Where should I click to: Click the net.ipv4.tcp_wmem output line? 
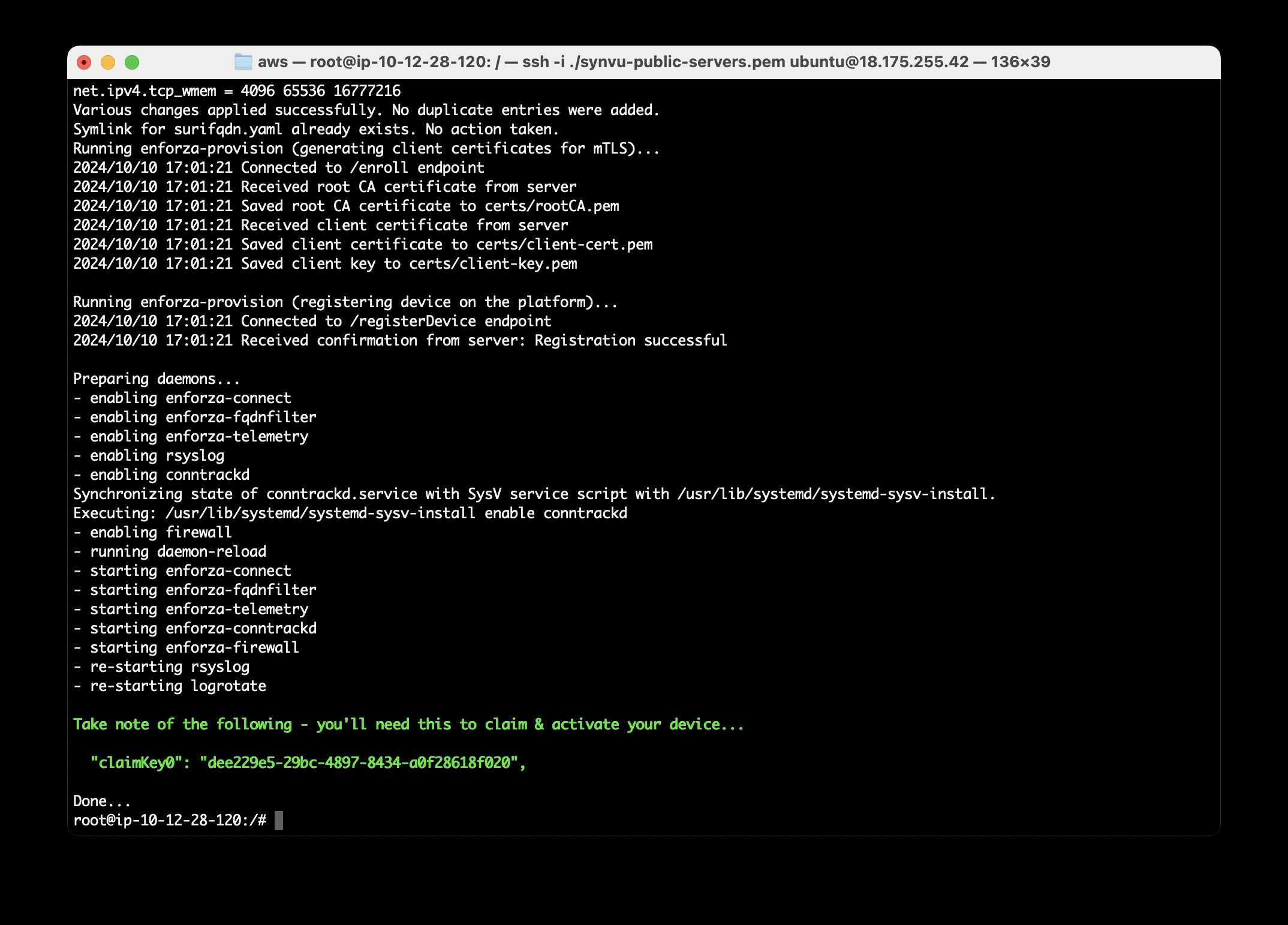pyautogui.click(x=237, y=91)
